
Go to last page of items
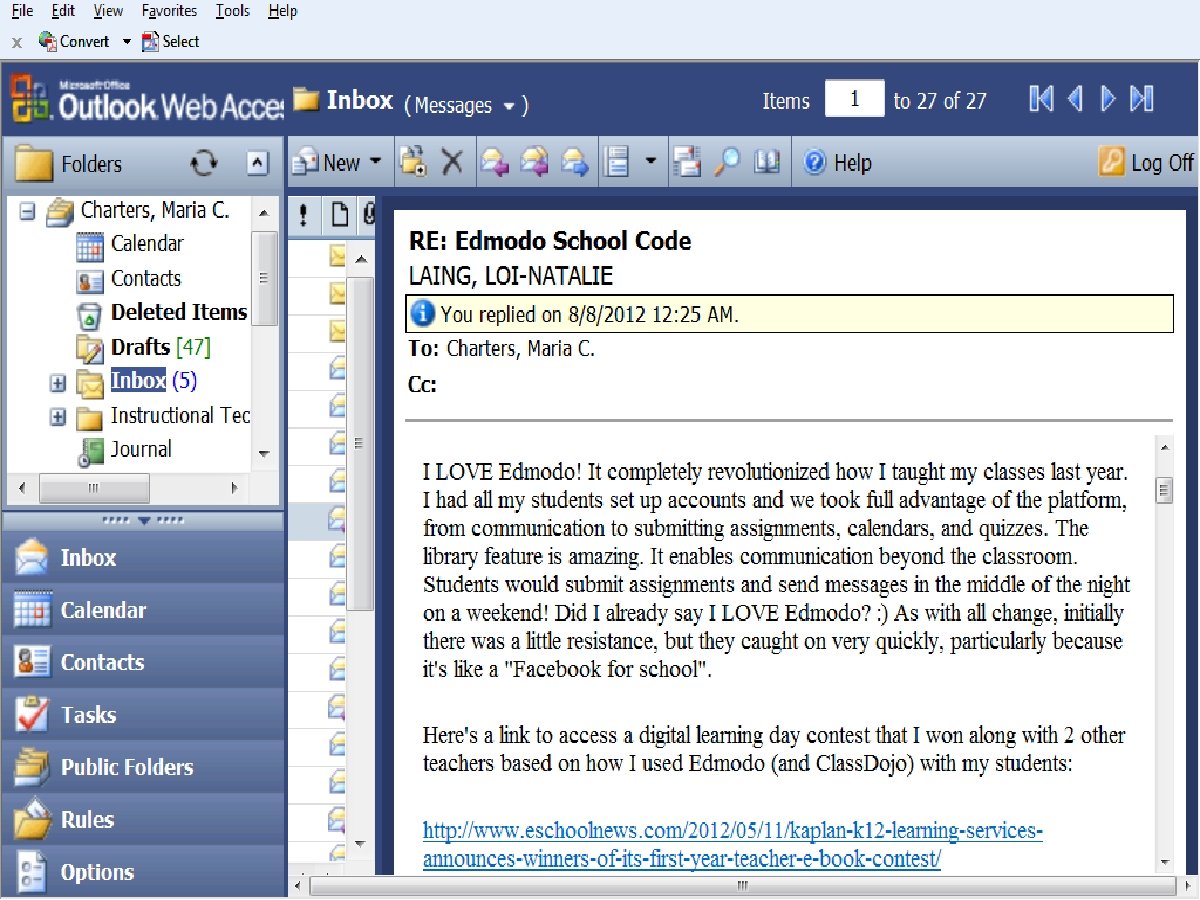1142,99
